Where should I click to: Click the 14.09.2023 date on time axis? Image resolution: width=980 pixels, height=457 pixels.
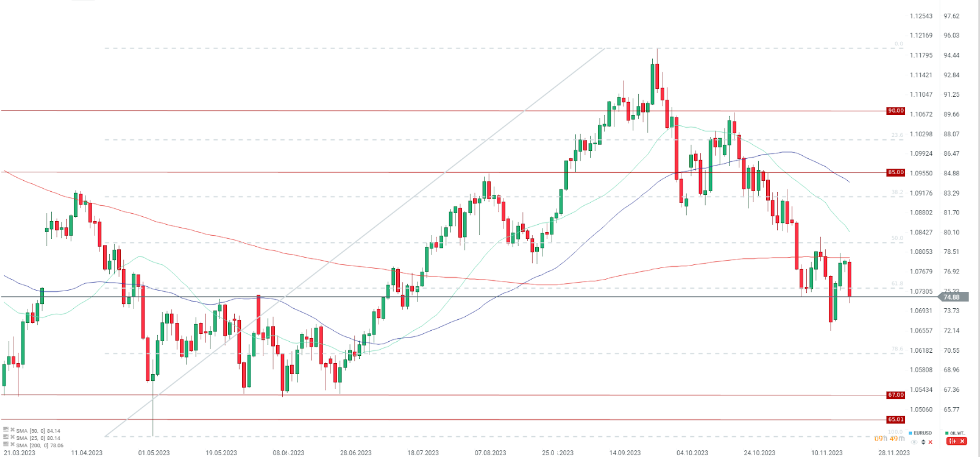pos(625,452)
